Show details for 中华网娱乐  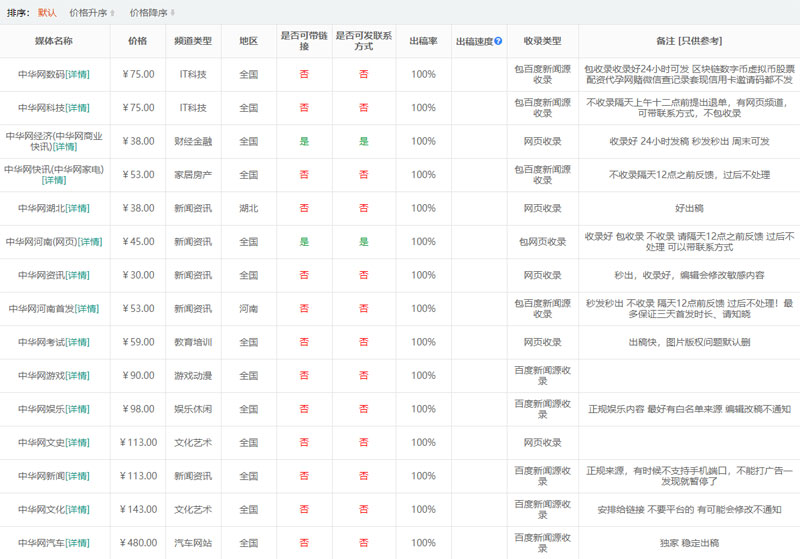point(77,409)
